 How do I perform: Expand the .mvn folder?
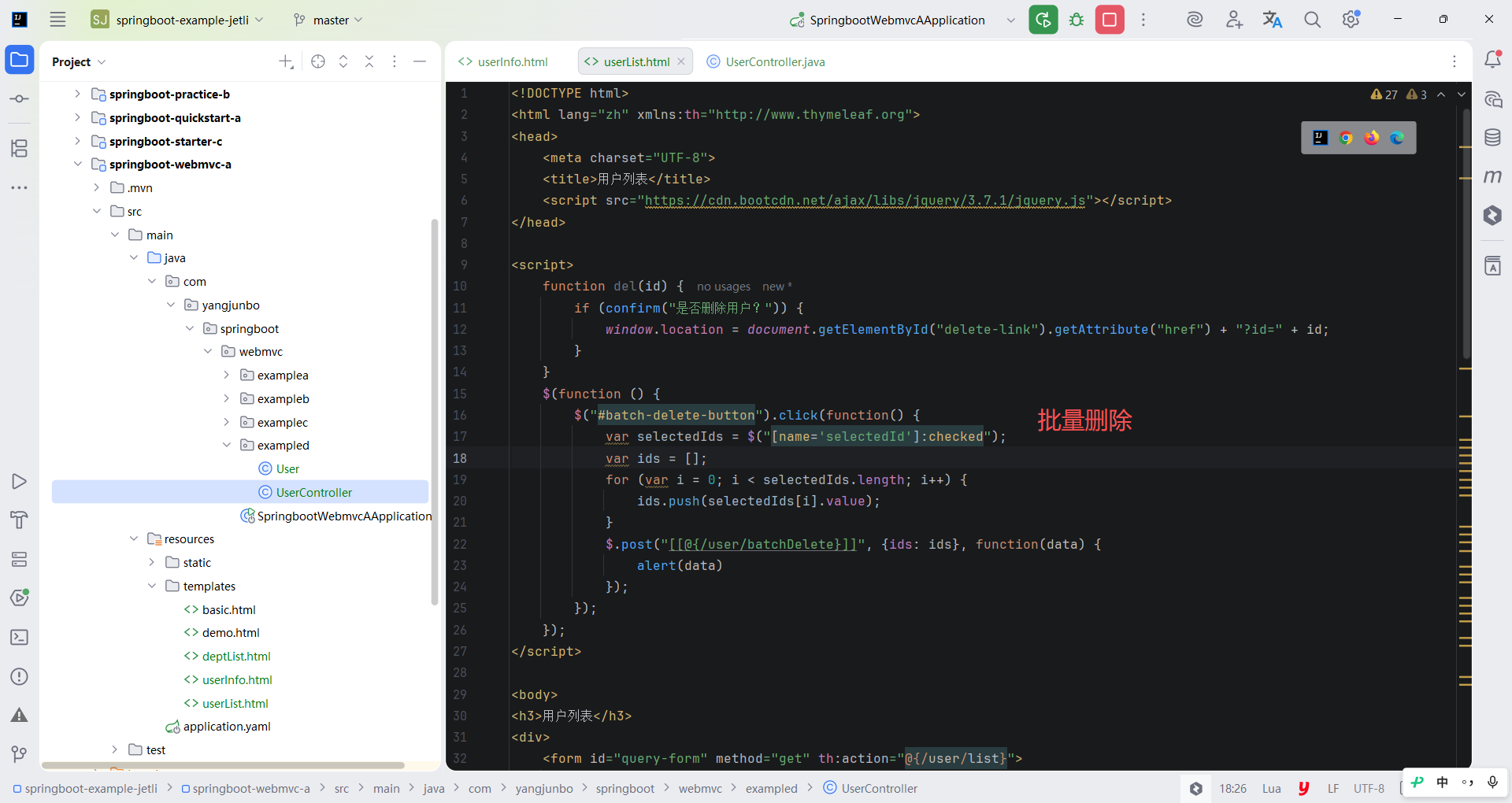click(96, 187)
